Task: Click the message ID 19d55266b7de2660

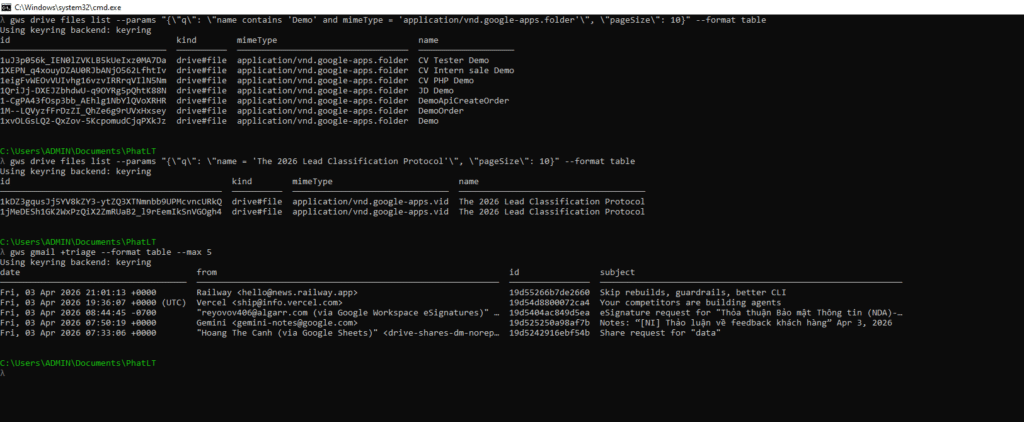Action: [x=549, y=292]
